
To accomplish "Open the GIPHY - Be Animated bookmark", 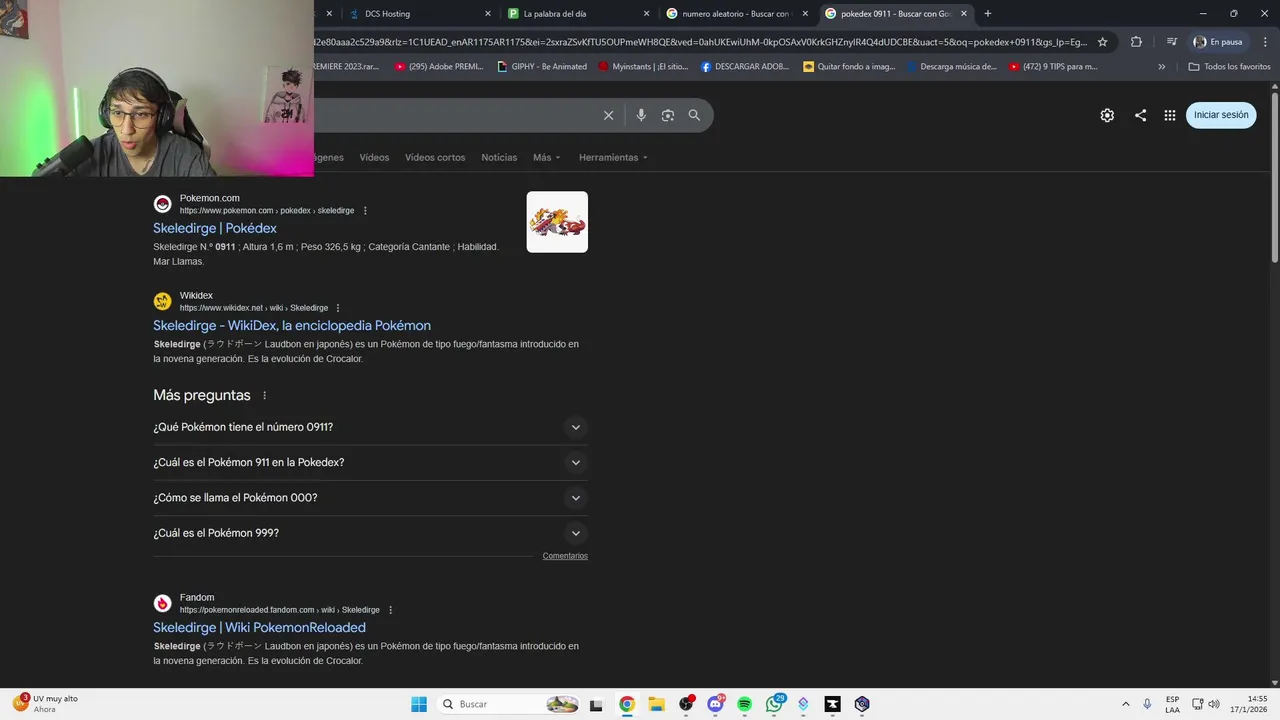I will pyautogui.click(x=541, y=67).
